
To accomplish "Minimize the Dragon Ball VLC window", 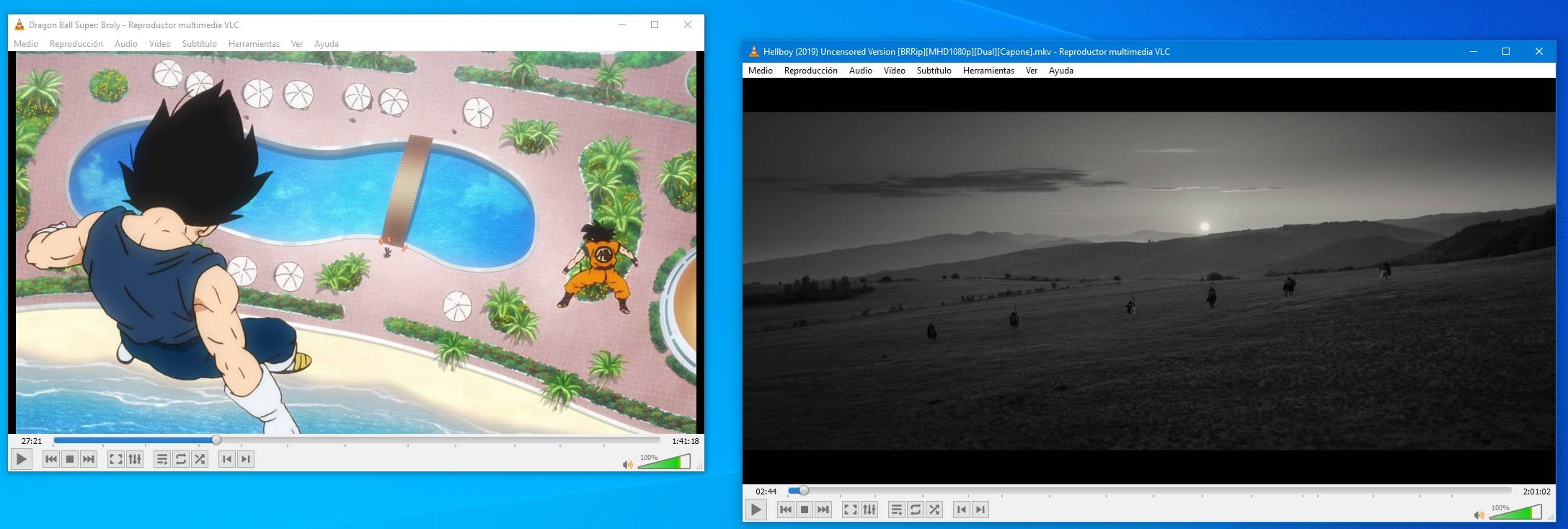I will click(622, 25).
